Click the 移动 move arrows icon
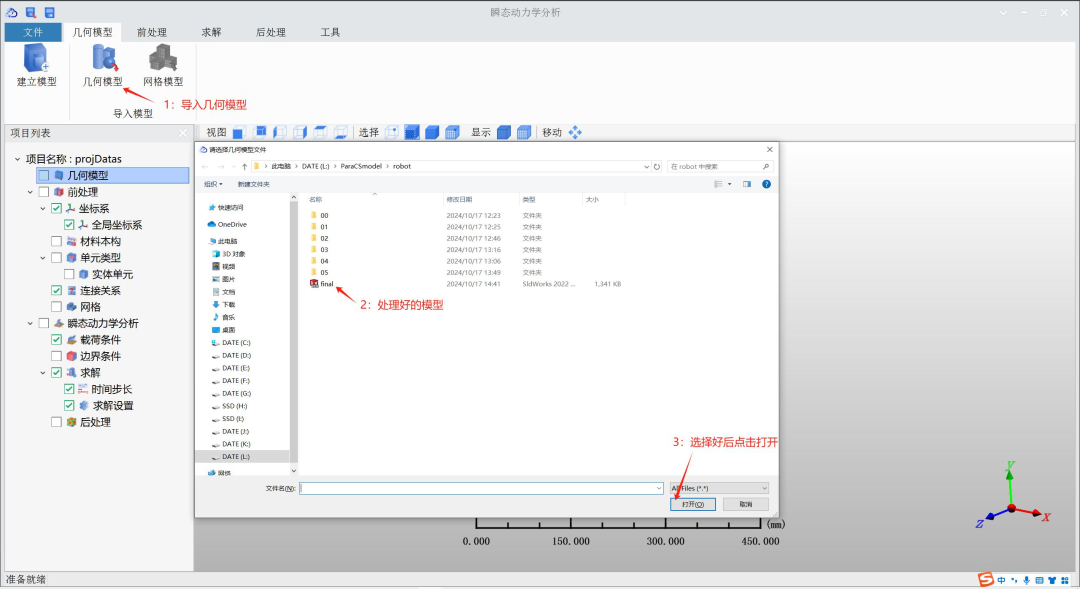Viewport: 1080px width, 589px height. (x=575, y=132)
